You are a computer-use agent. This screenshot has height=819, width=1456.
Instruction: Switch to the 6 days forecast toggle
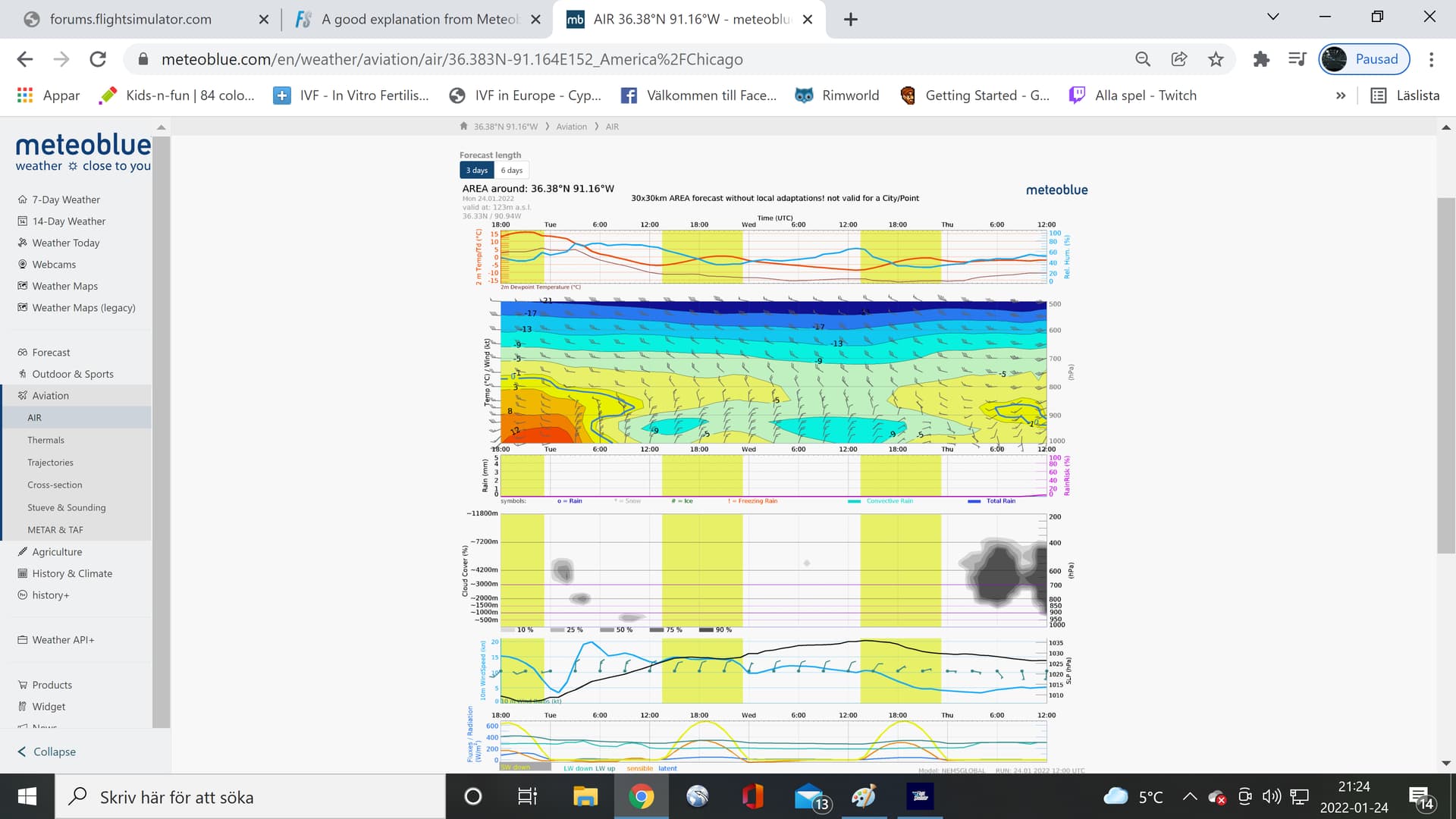coord(512,170)
